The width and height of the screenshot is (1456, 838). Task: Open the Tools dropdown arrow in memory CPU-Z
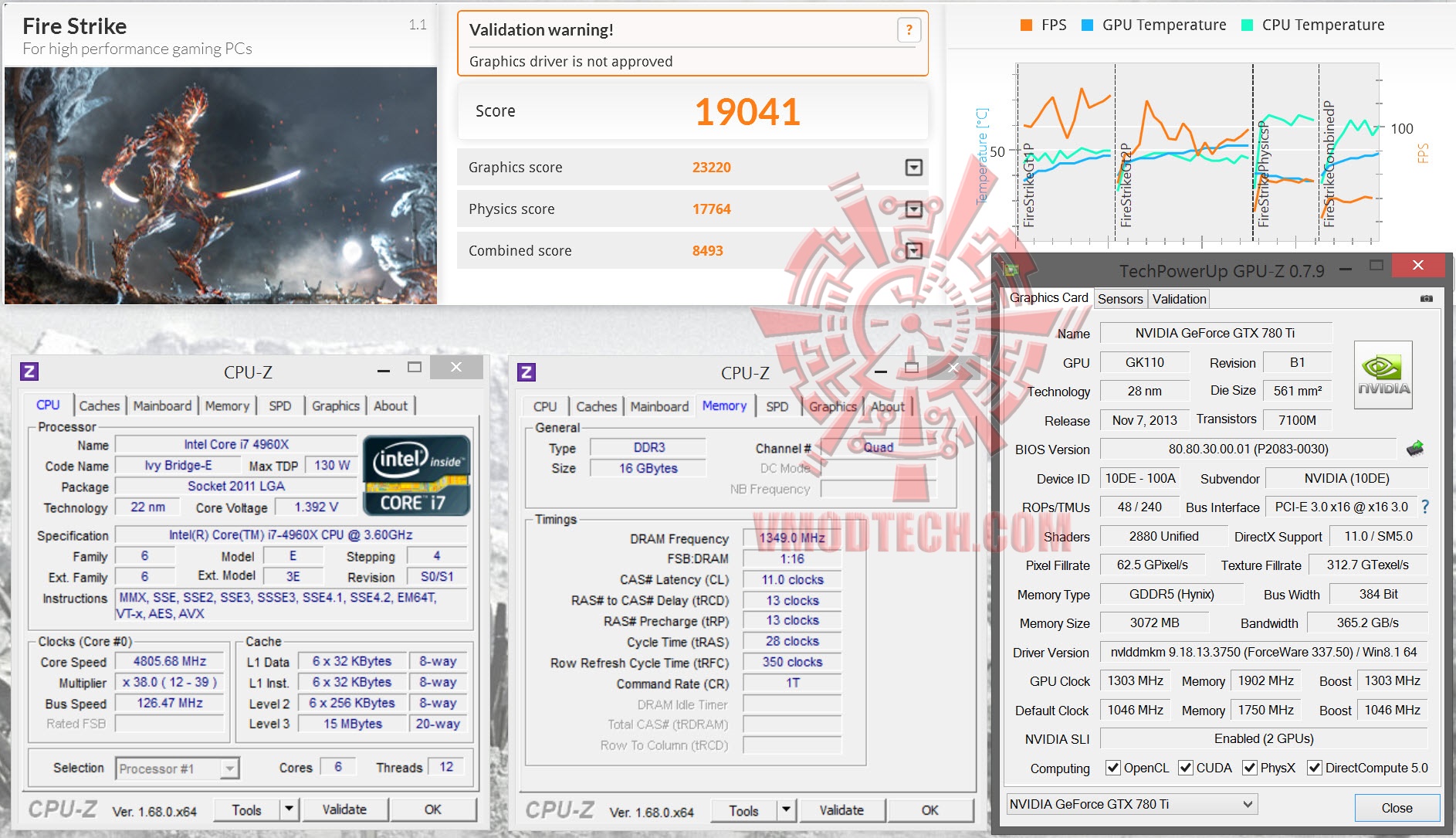pyautogui.click(x=786, y=810)
